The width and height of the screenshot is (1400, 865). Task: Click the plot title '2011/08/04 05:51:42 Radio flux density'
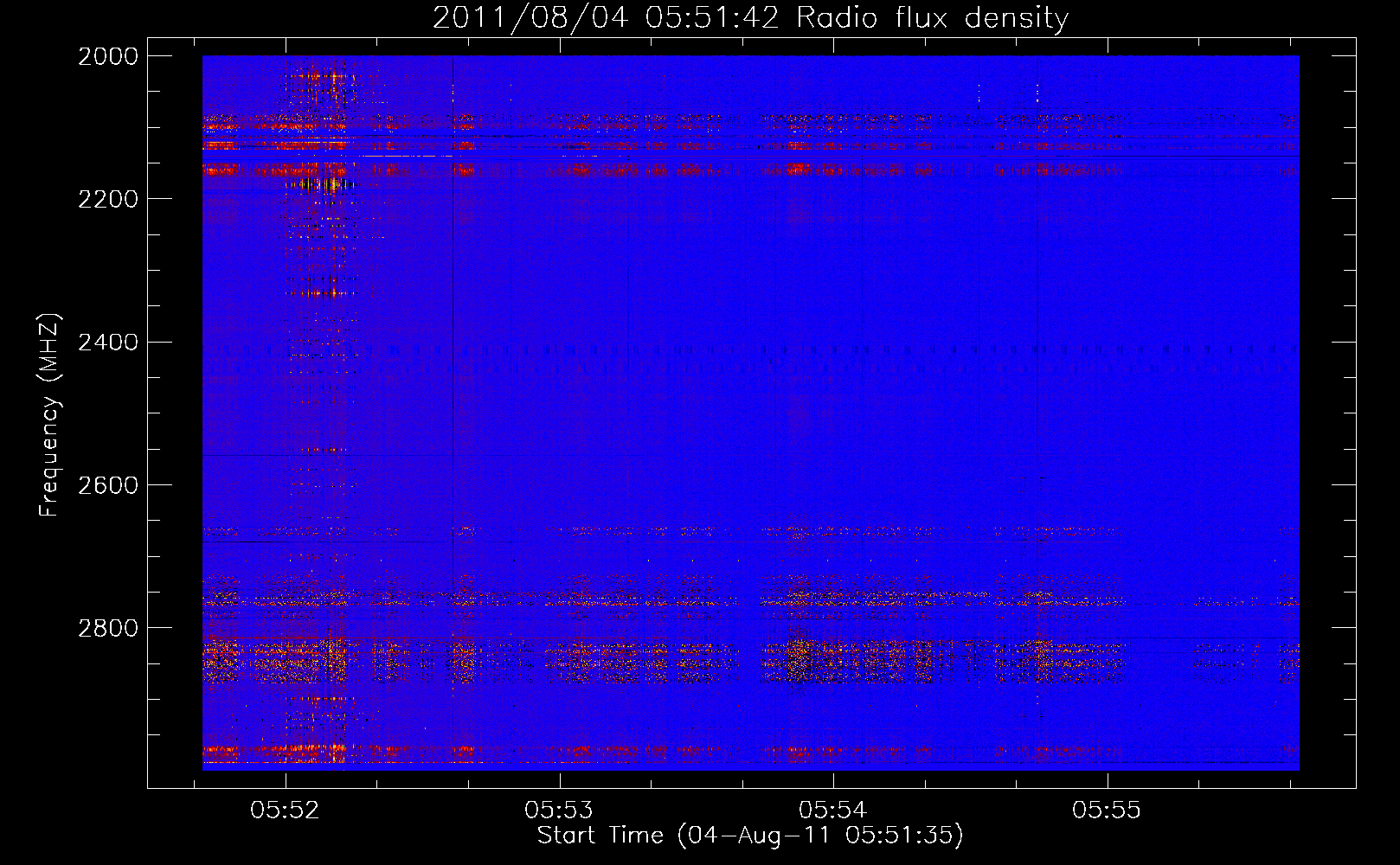point(750,17)
